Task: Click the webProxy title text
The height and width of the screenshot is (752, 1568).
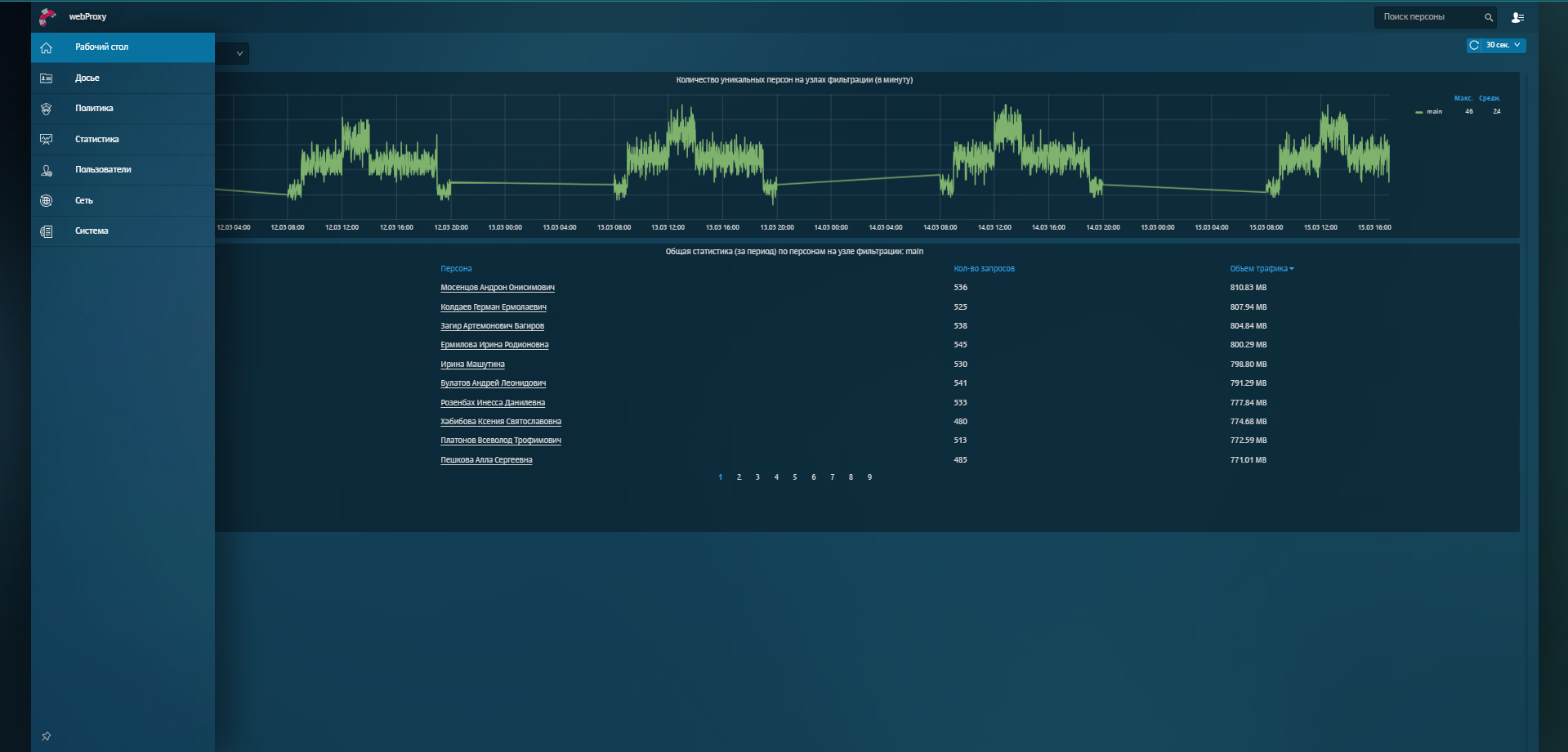Action: (87, 17)
